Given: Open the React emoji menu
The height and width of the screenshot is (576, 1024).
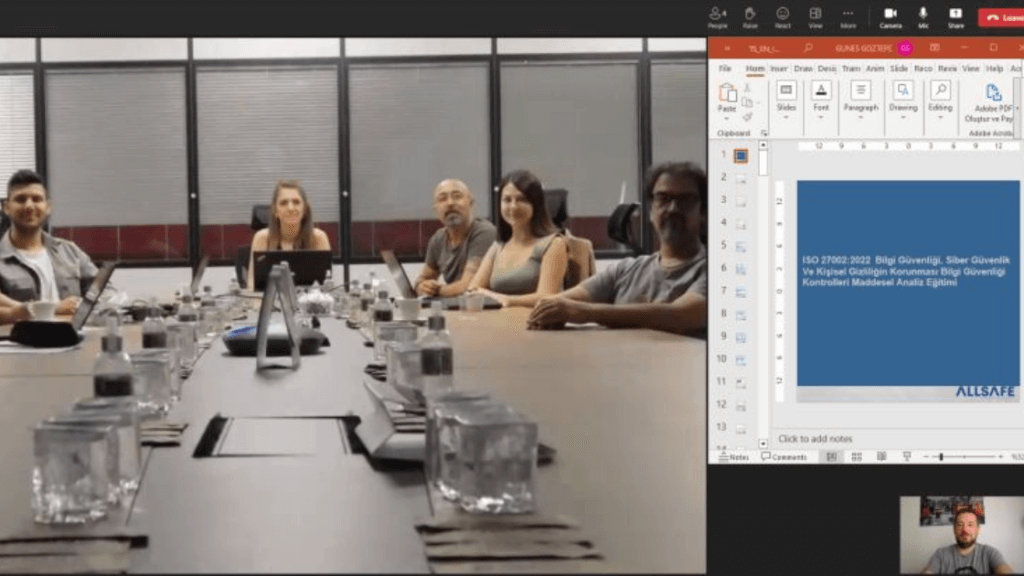Looking at the screenshot, I should point(782,16).
